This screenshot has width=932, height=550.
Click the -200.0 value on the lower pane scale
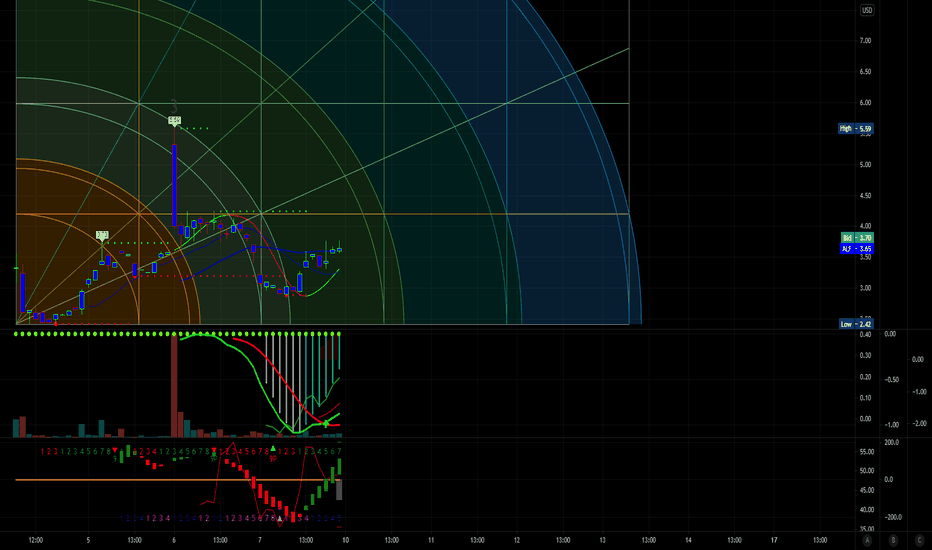pyautogui.click(x=893, y=517)
